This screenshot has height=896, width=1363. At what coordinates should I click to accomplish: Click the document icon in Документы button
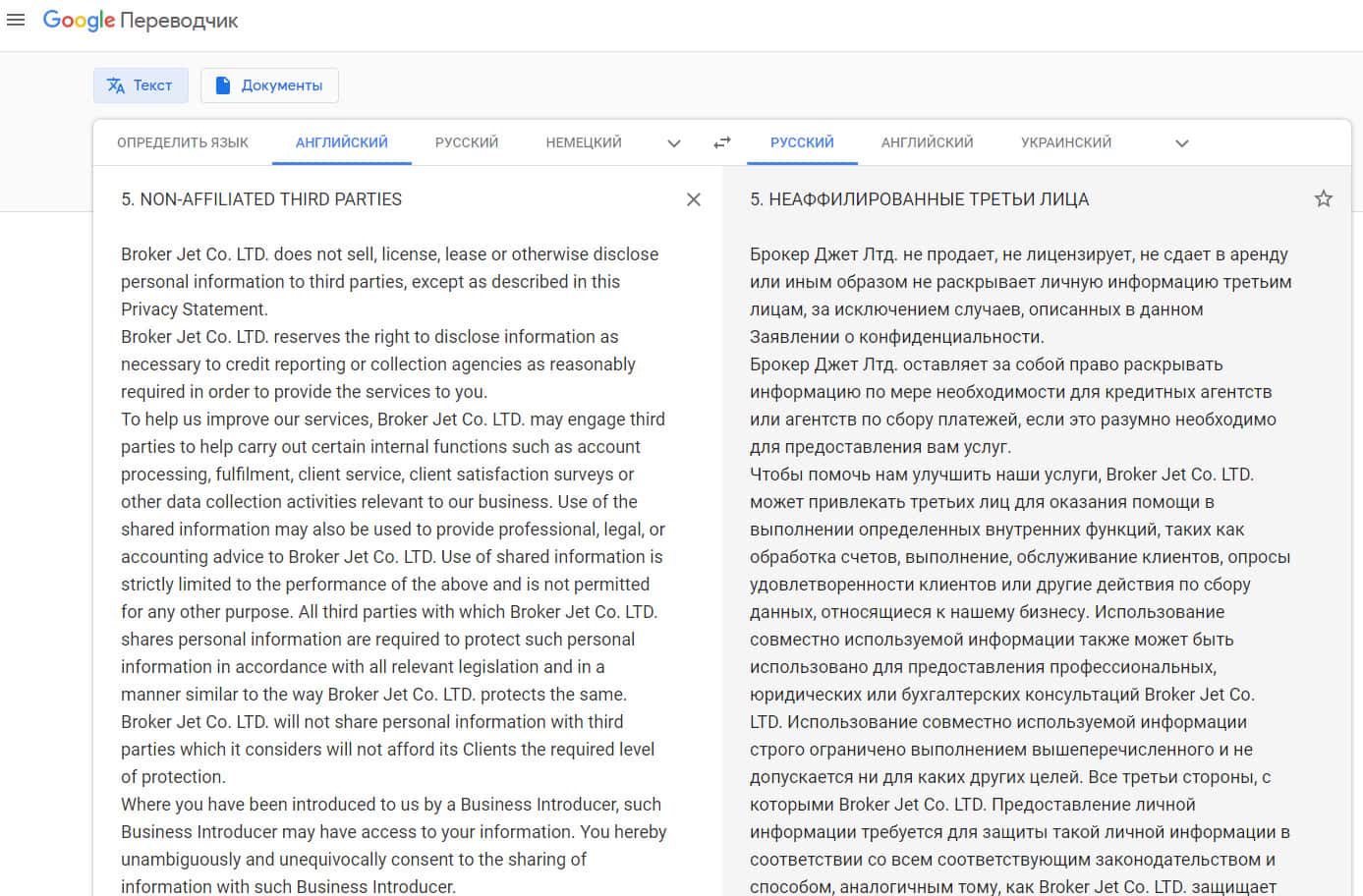(x=223, y=85)
